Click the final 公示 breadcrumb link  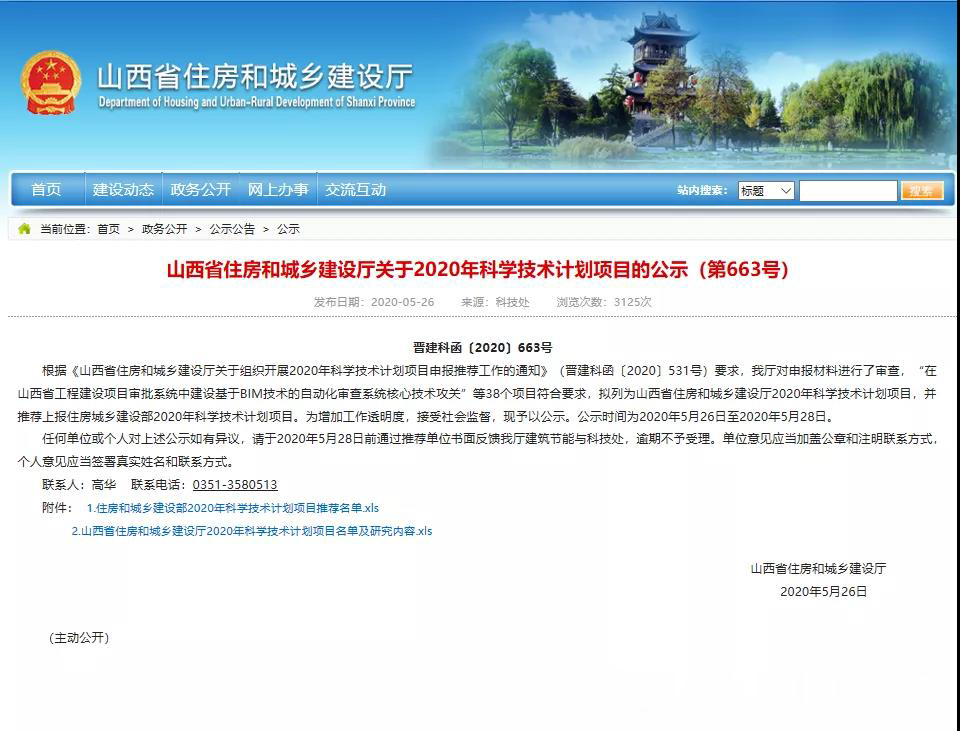coord(288,229)
